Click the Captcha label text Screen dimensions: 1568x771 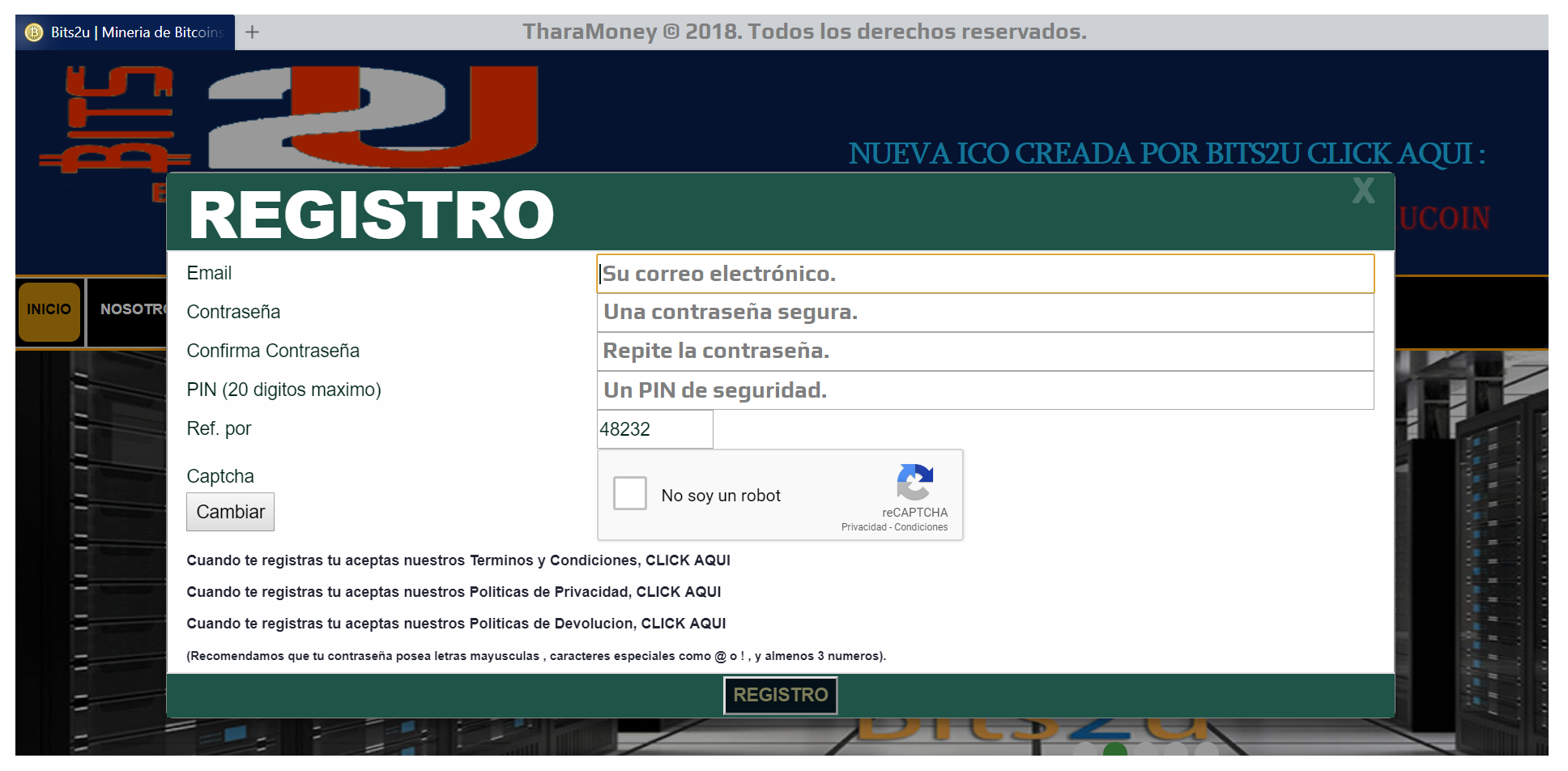[220, 476]
